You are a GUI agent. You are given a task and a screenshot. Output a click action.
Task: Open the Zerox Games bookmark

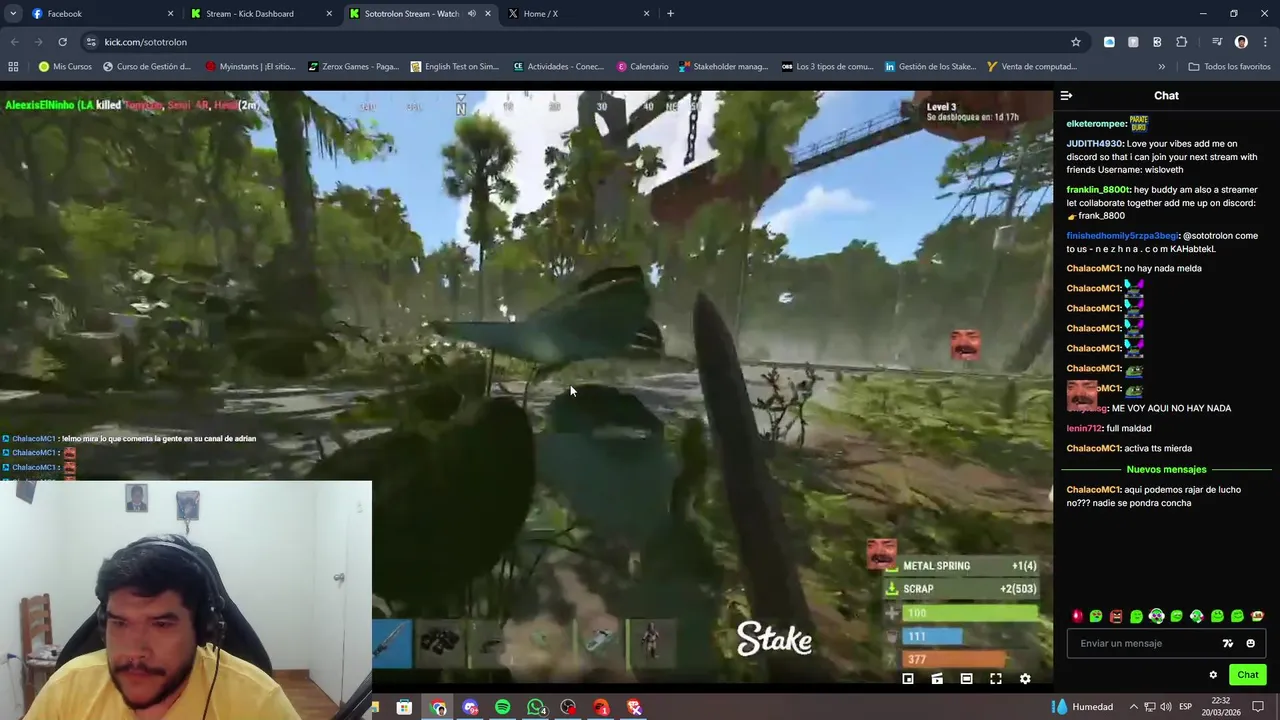(353, 67)
